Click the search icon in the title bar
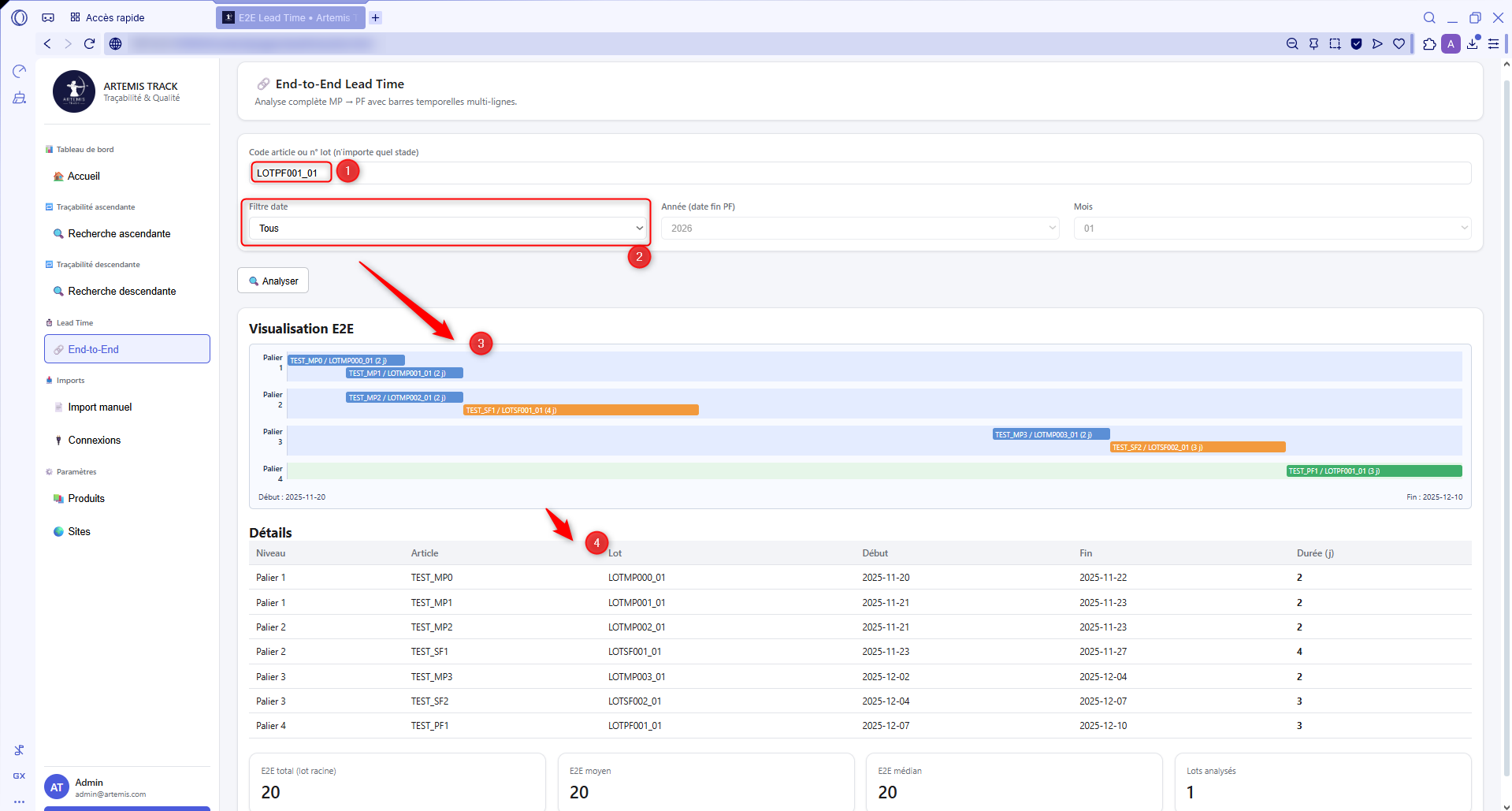Image resolution: width=1512 pixels, height=811 pixels. [x=1429, y=17]
